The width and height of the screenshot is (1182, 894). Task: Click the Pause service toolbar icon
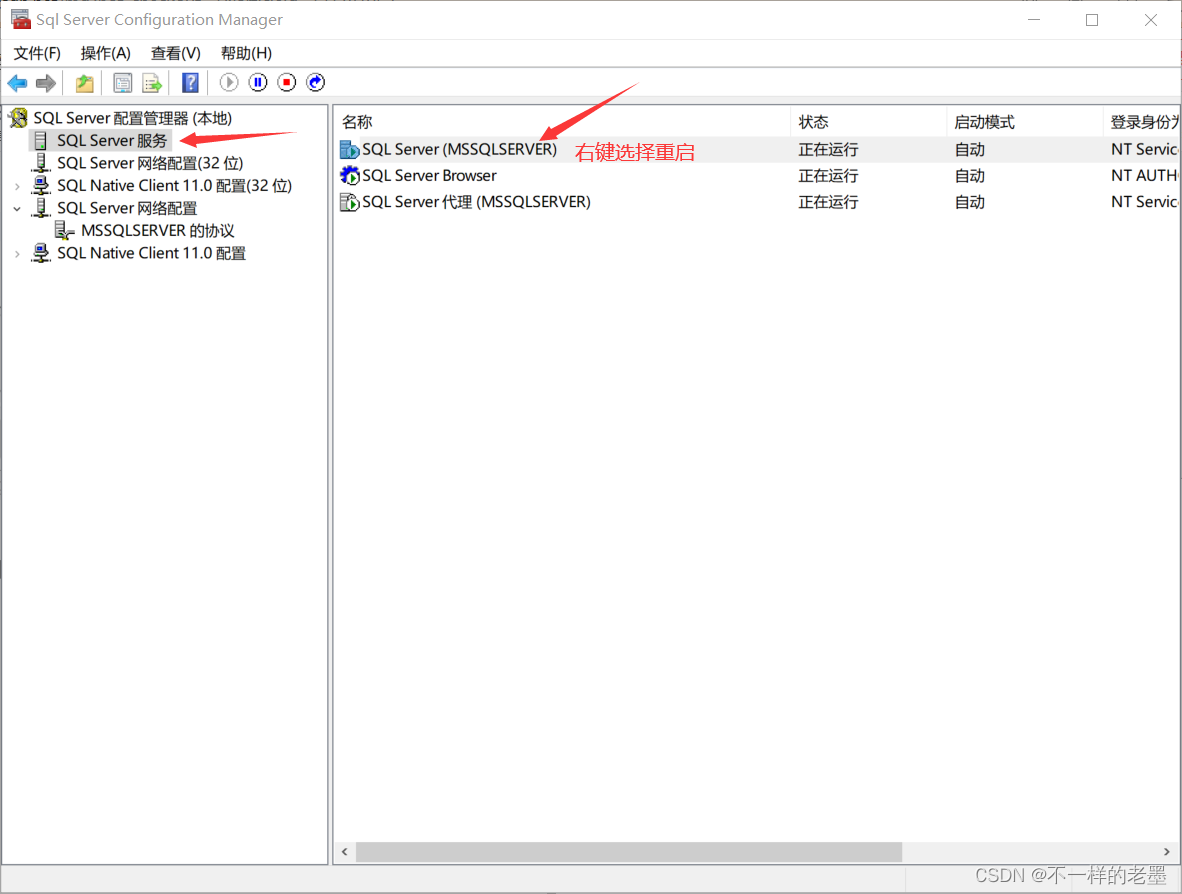(x=257, y=82)
